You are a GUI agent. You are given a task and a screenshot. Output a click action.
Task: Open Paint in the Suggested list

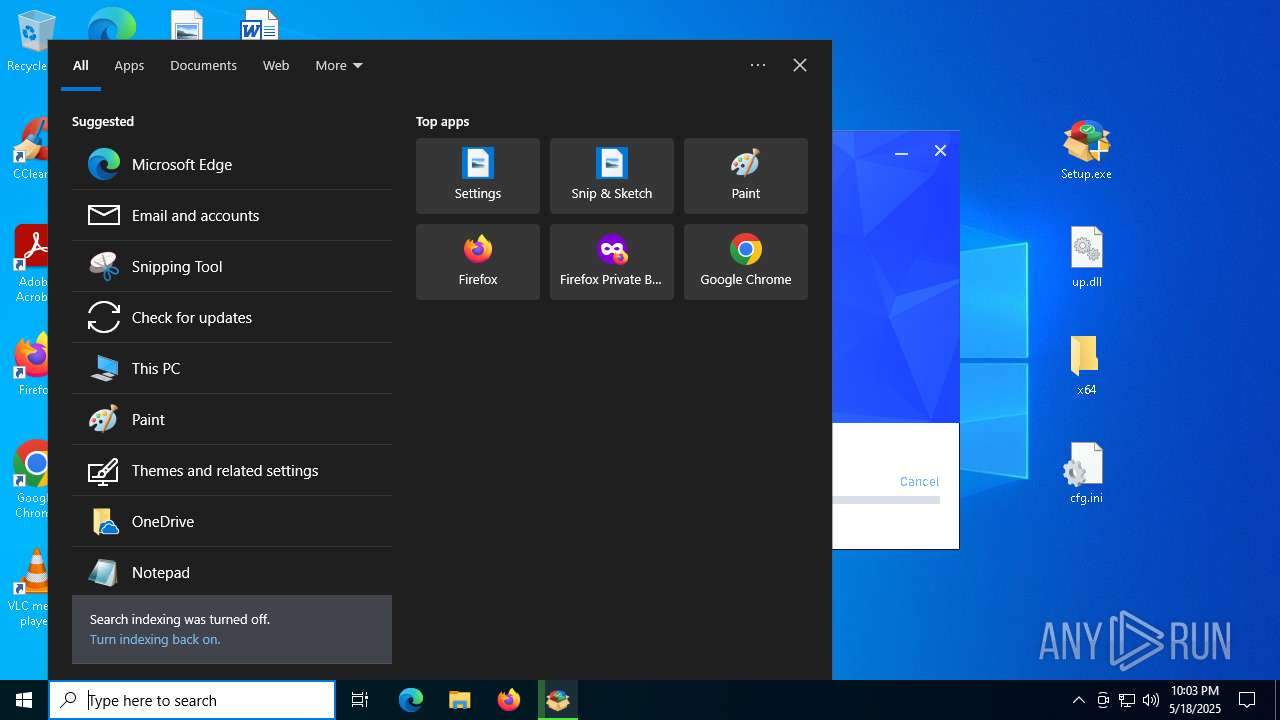tap(232, 419)
